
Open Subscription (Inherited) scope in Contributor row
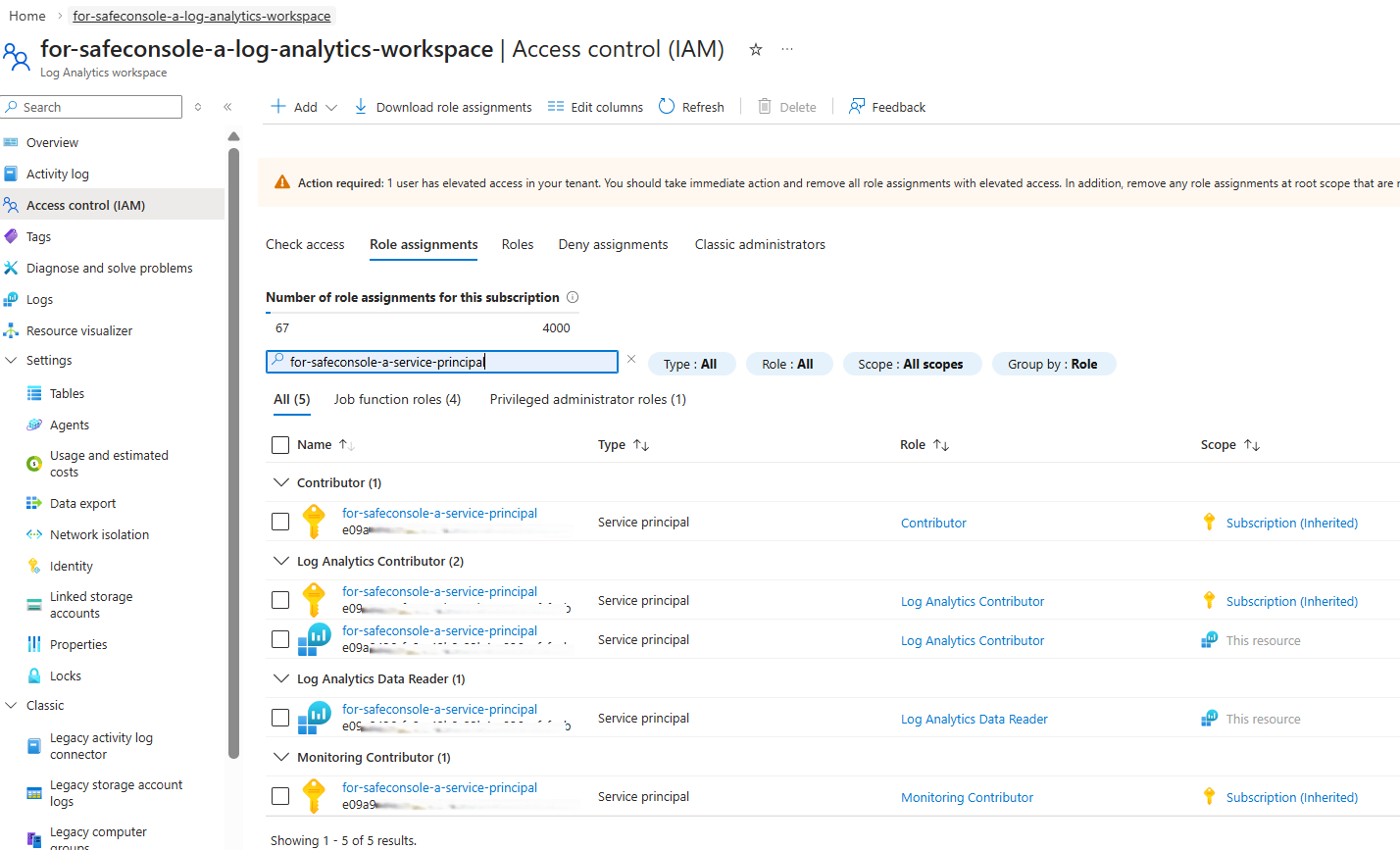1292,523
